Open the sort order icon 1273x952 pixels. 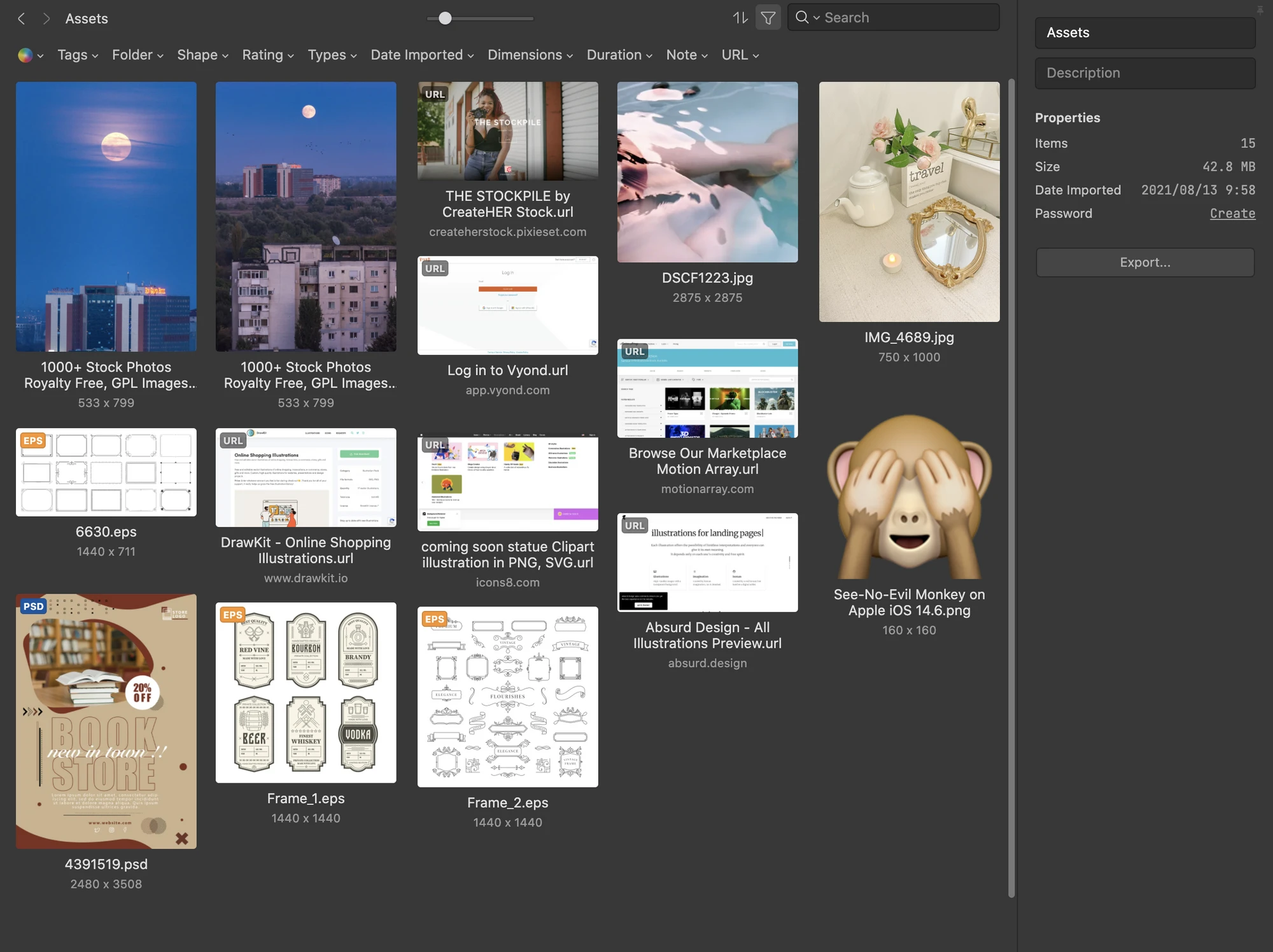(740, 17)
